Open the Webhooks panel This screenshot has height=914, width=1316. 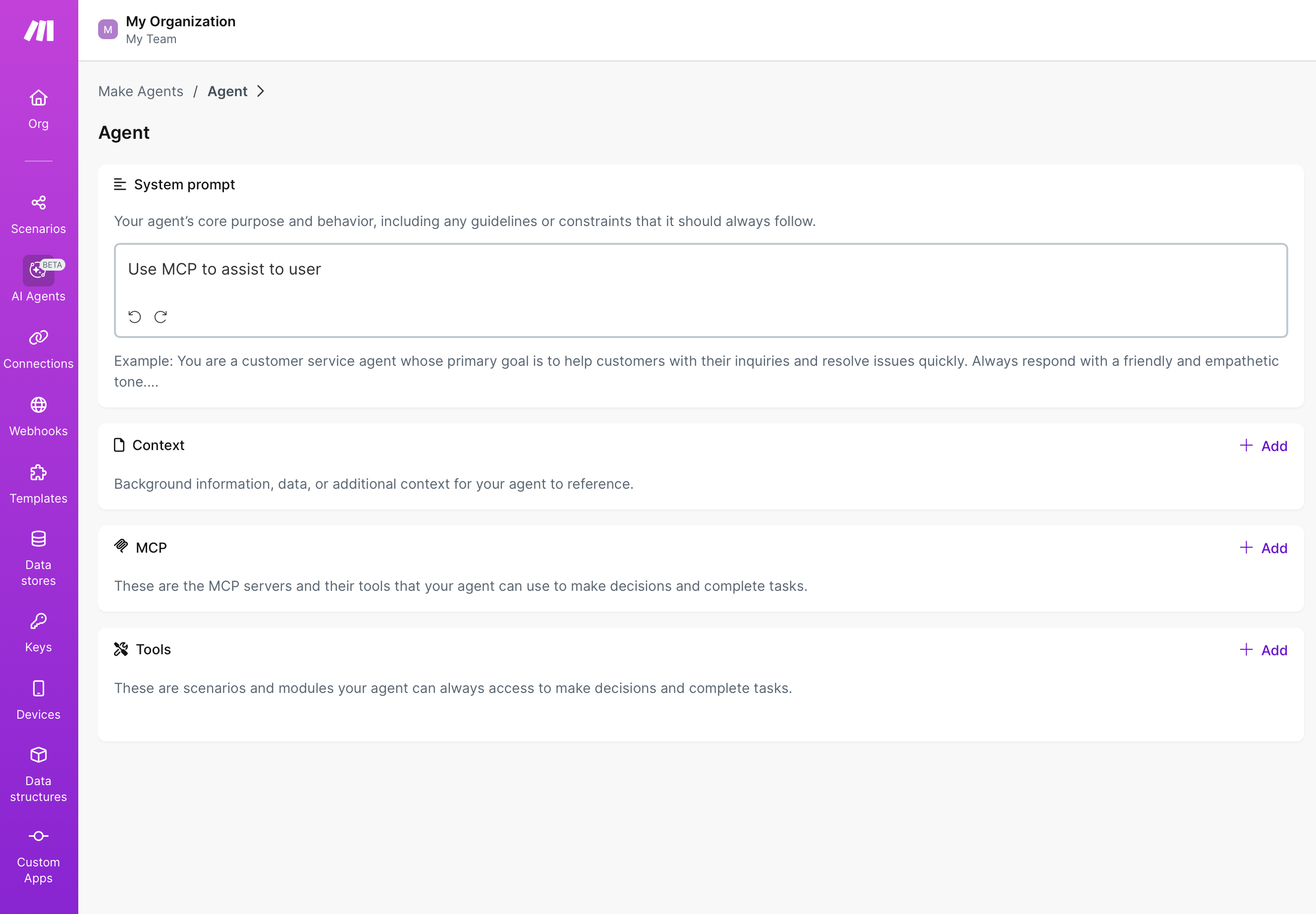[x=38, y=416]
